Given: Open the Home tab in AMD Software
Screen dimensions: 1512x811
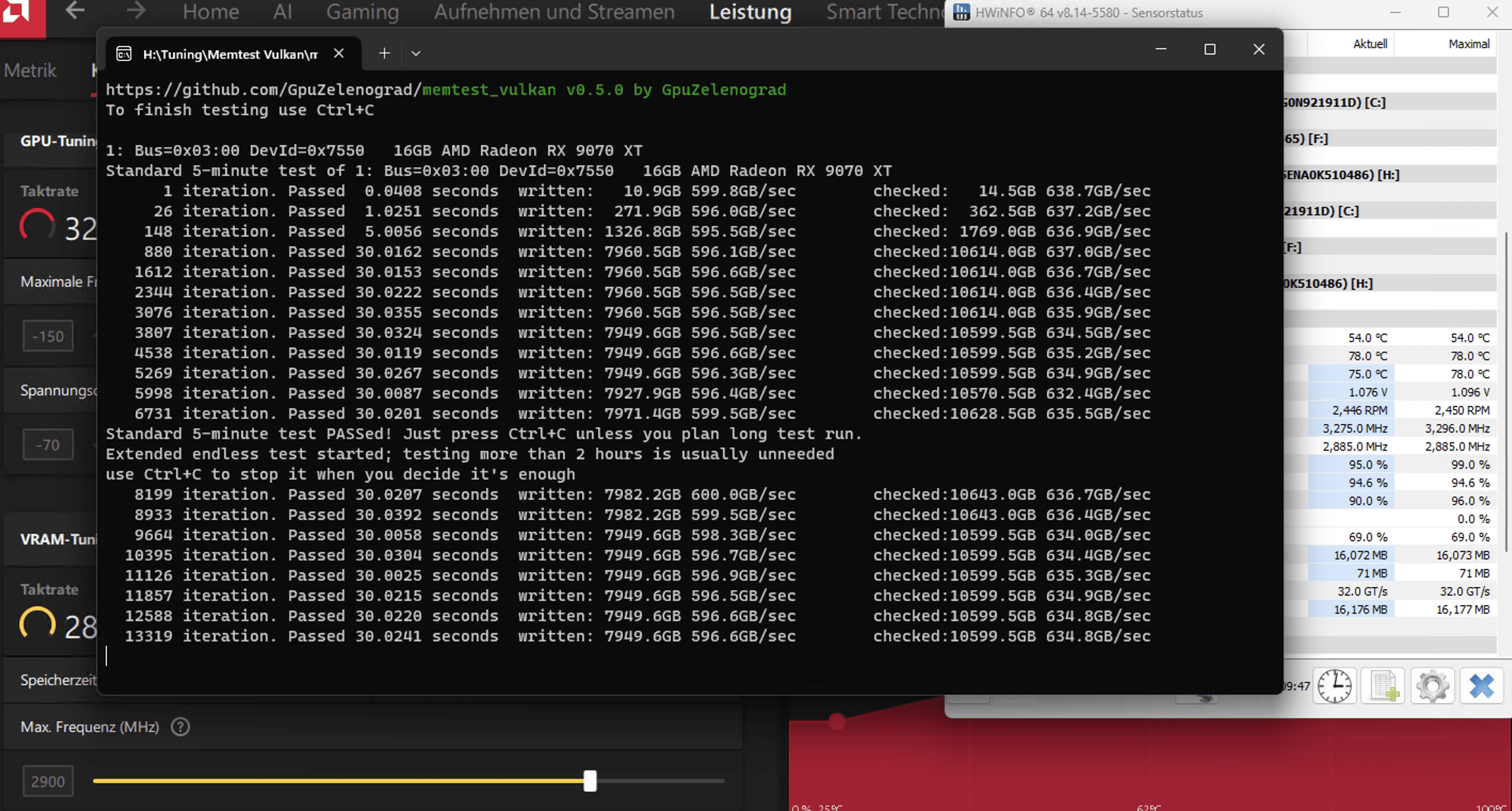Looking at the screenshot, I should coord(211,12).
